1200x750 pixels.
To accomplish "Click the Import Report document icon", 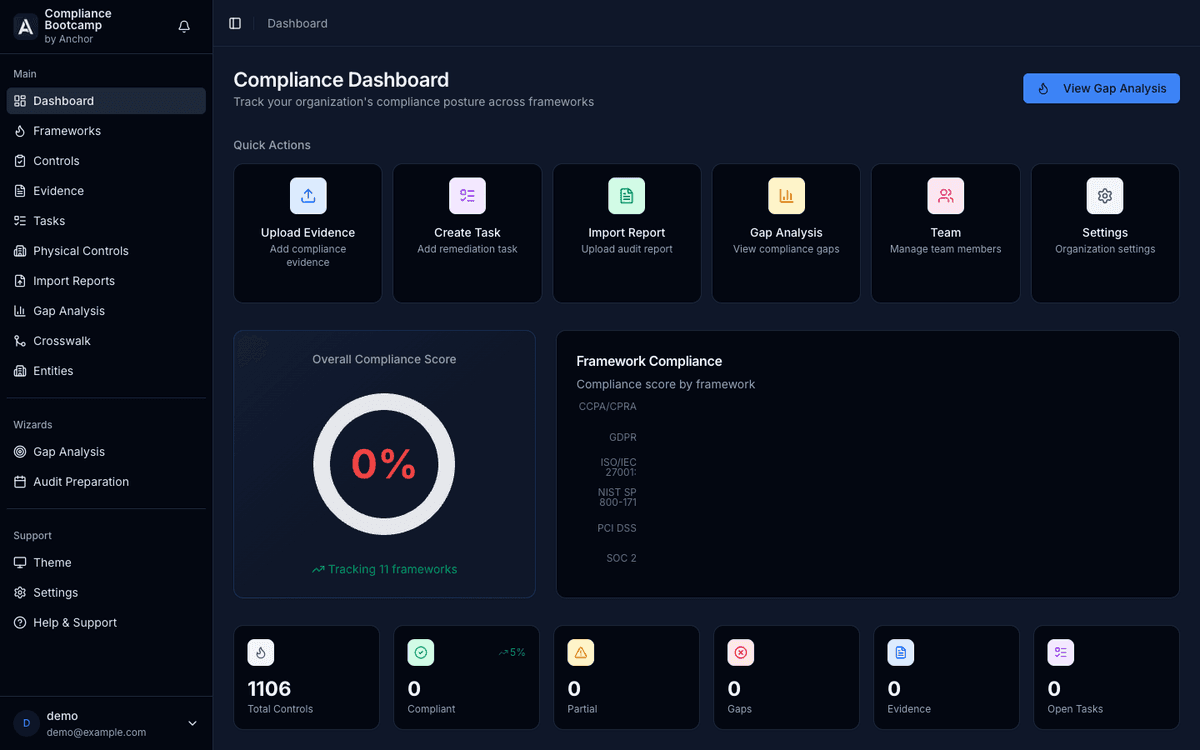I will pyautogui.click(x=627, y=196).
